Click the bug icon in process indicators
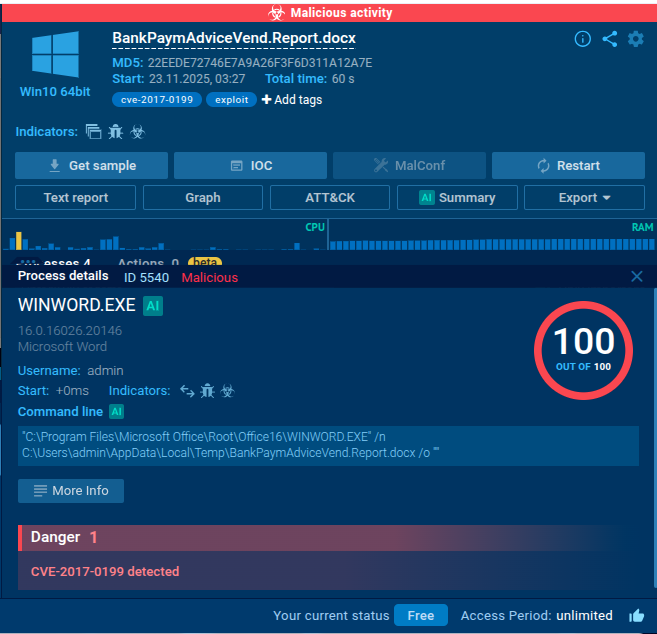This screenshot has height=634, width=657. click(x=207, y=391)
